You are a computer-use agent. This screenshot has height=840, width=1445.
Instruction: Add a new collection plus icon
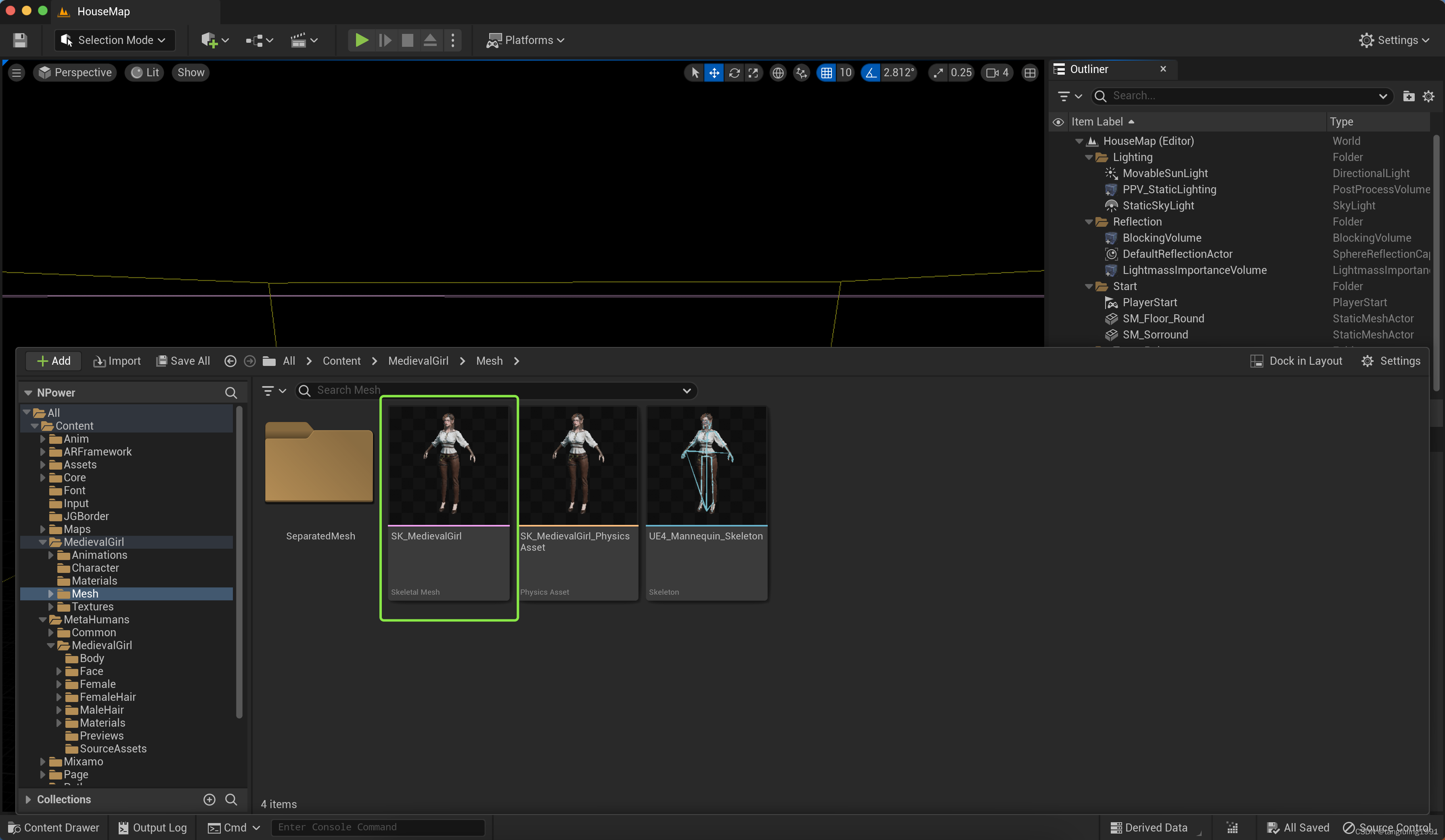(209, 799)
